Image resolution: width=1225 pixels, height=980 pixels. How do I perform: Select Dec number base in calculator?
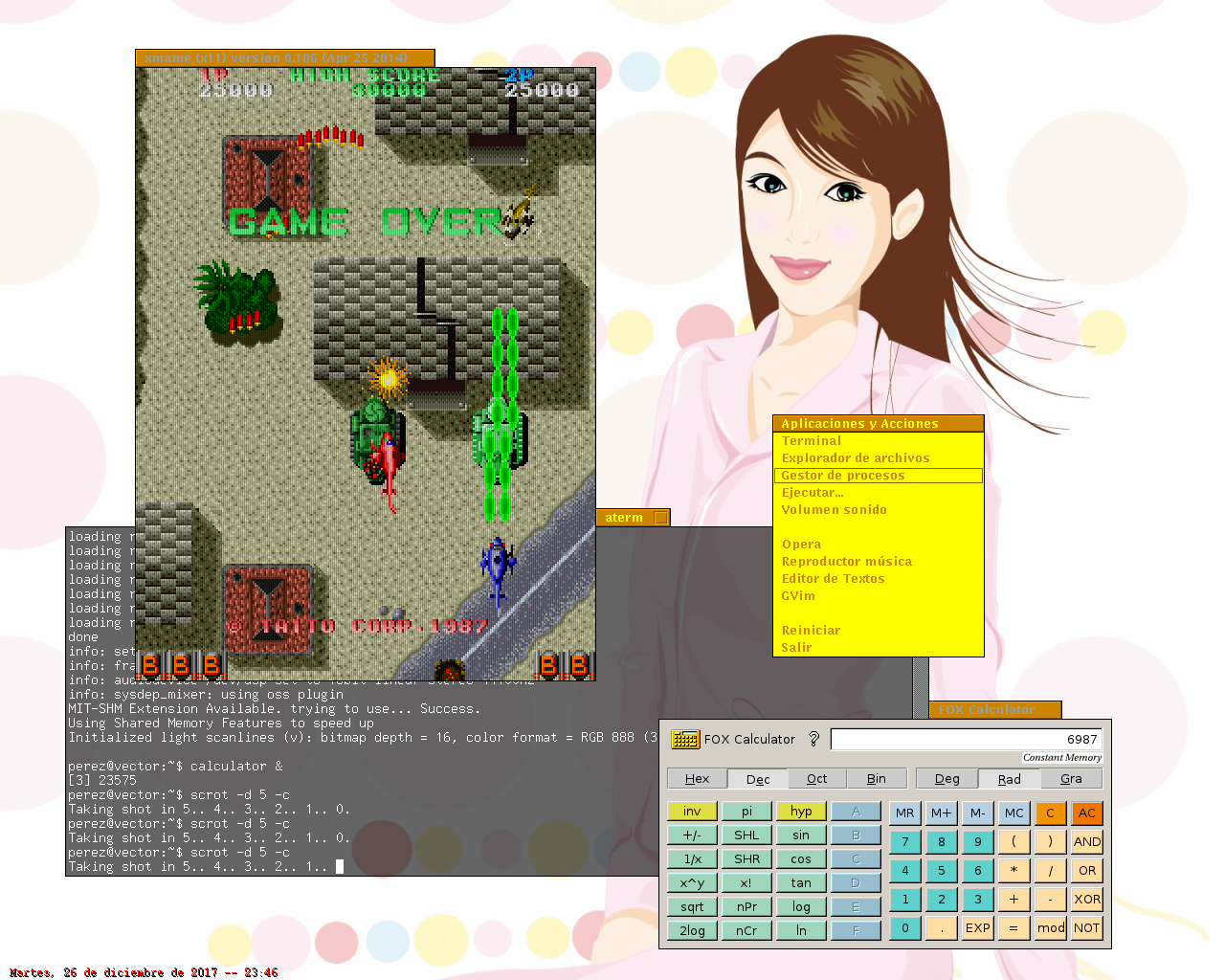pos(758,779)
